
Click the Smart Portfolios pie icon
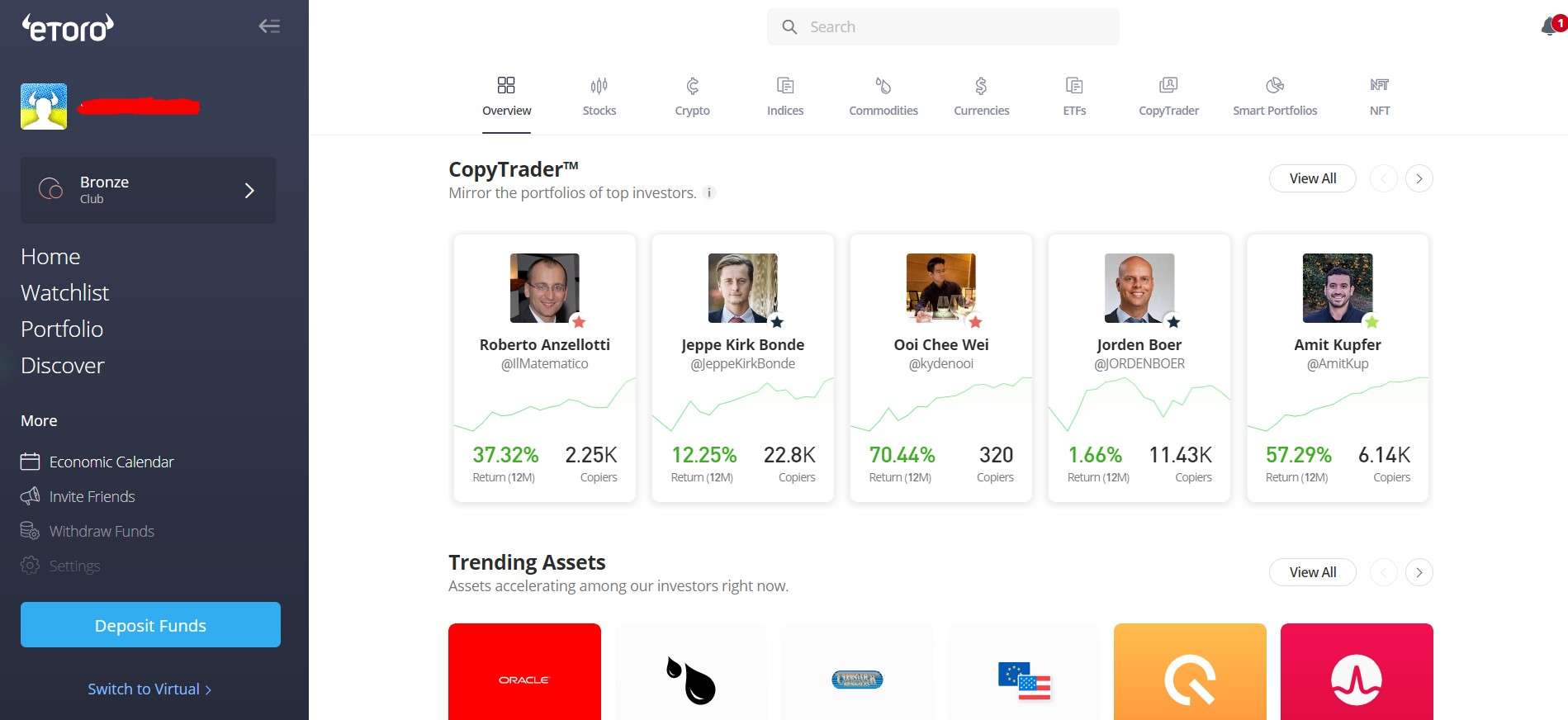[1275, 85]
